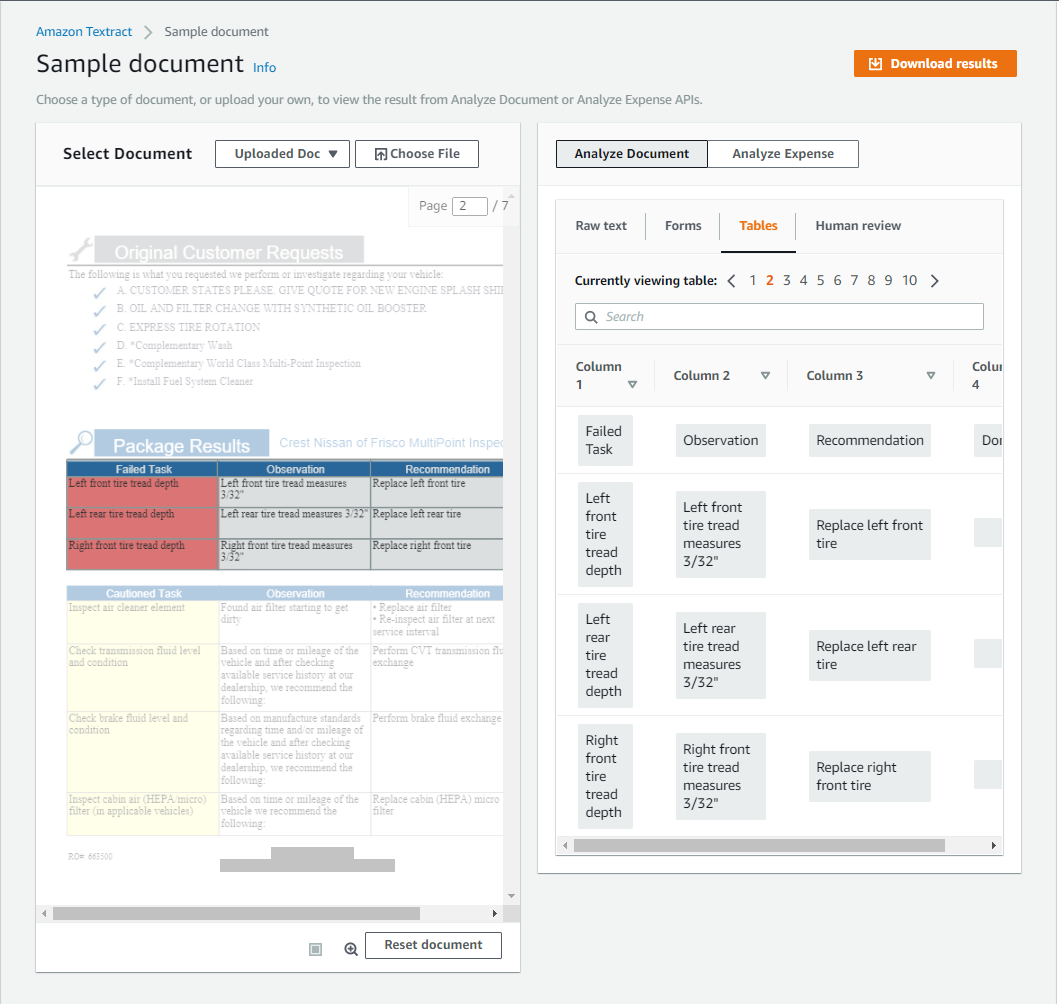This screenshot has height=1004, width=1059.
Task: Click 'Right front tire tread measures 3/32"' result cell
Action: click(x=721, y=776)
